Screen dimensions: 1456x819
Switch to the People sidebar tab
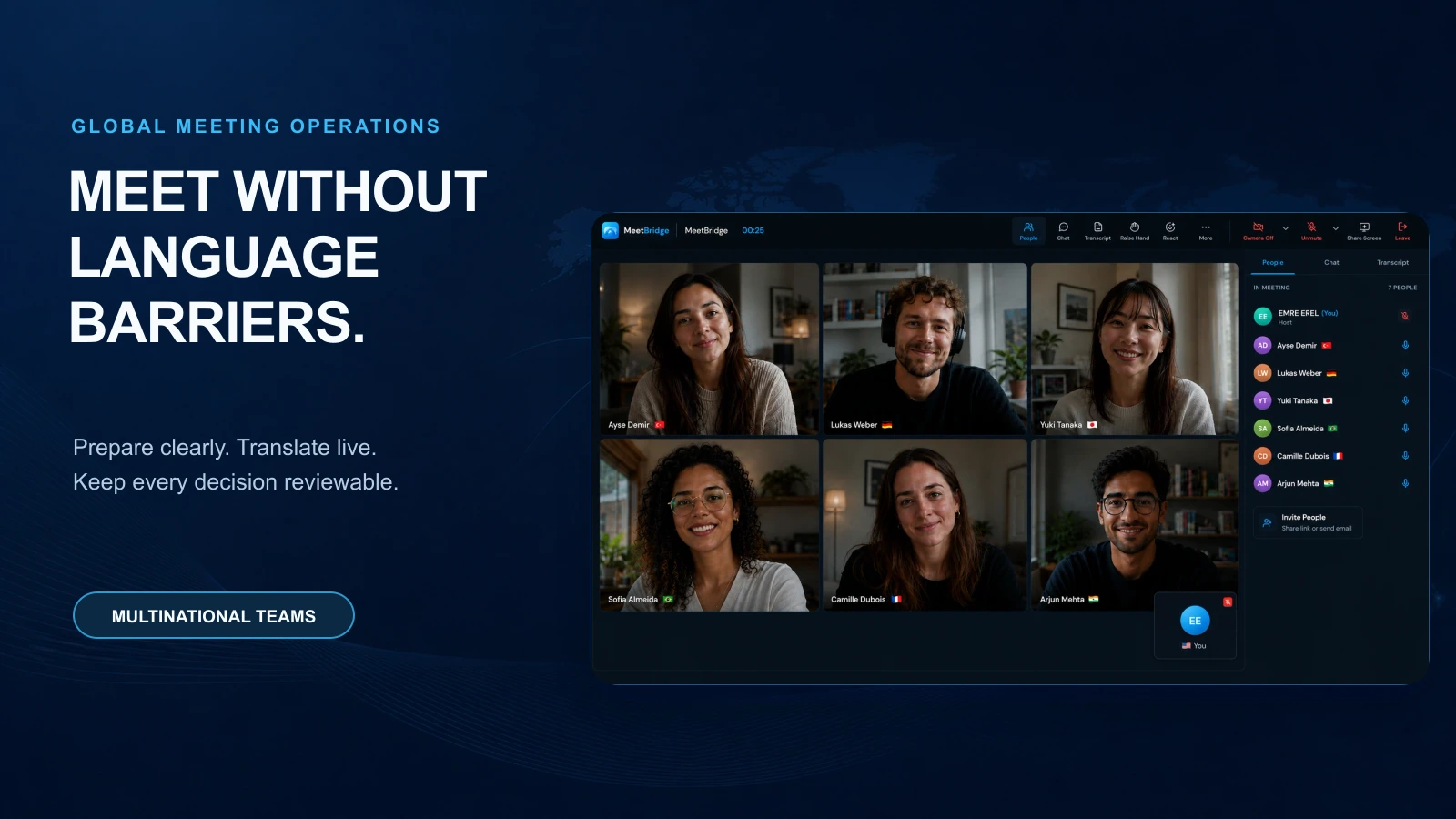(1273, 263)
